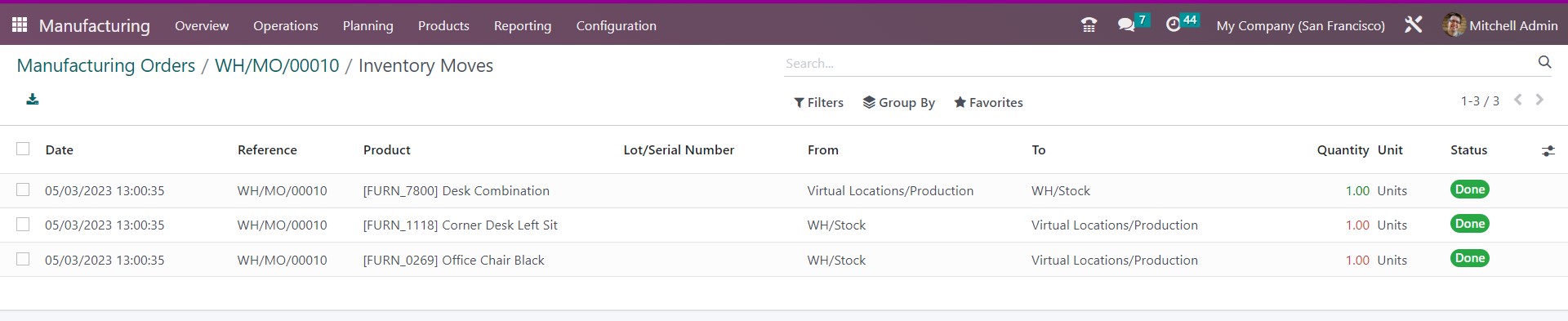The height and width of the screenshot is (321, 1568).
Task: Click the export download icon
Action: tap(33, 100)
